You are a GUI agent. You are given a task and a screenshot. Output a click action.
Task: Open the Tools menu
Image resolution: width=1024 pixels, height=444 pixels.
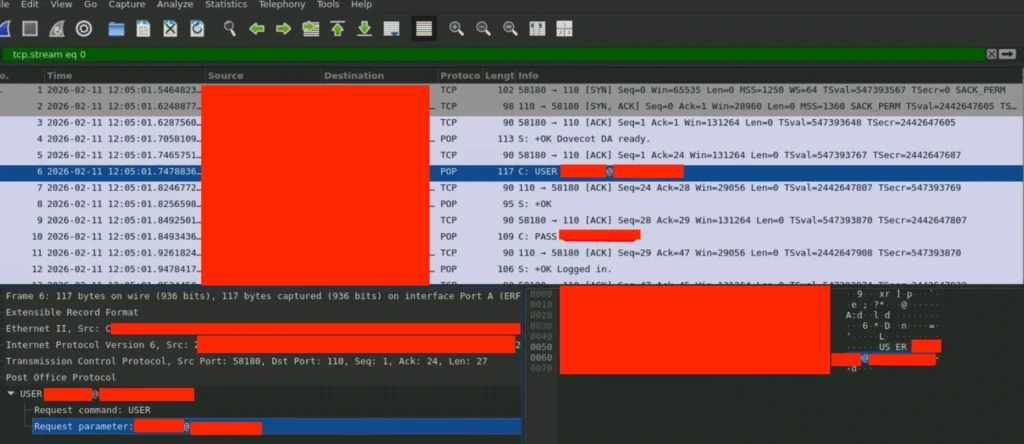(328, 5)
